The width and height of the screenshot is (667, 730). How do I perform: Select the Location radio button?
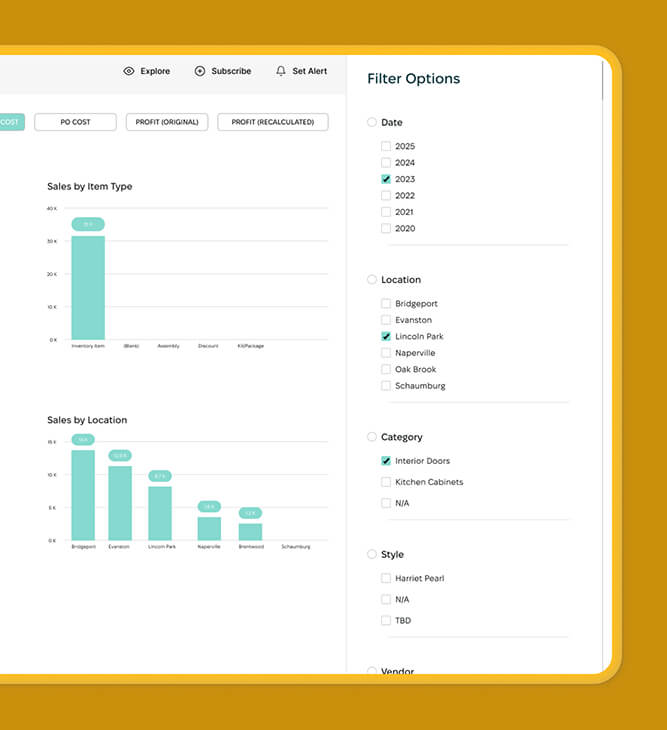(x=372, y=280)
